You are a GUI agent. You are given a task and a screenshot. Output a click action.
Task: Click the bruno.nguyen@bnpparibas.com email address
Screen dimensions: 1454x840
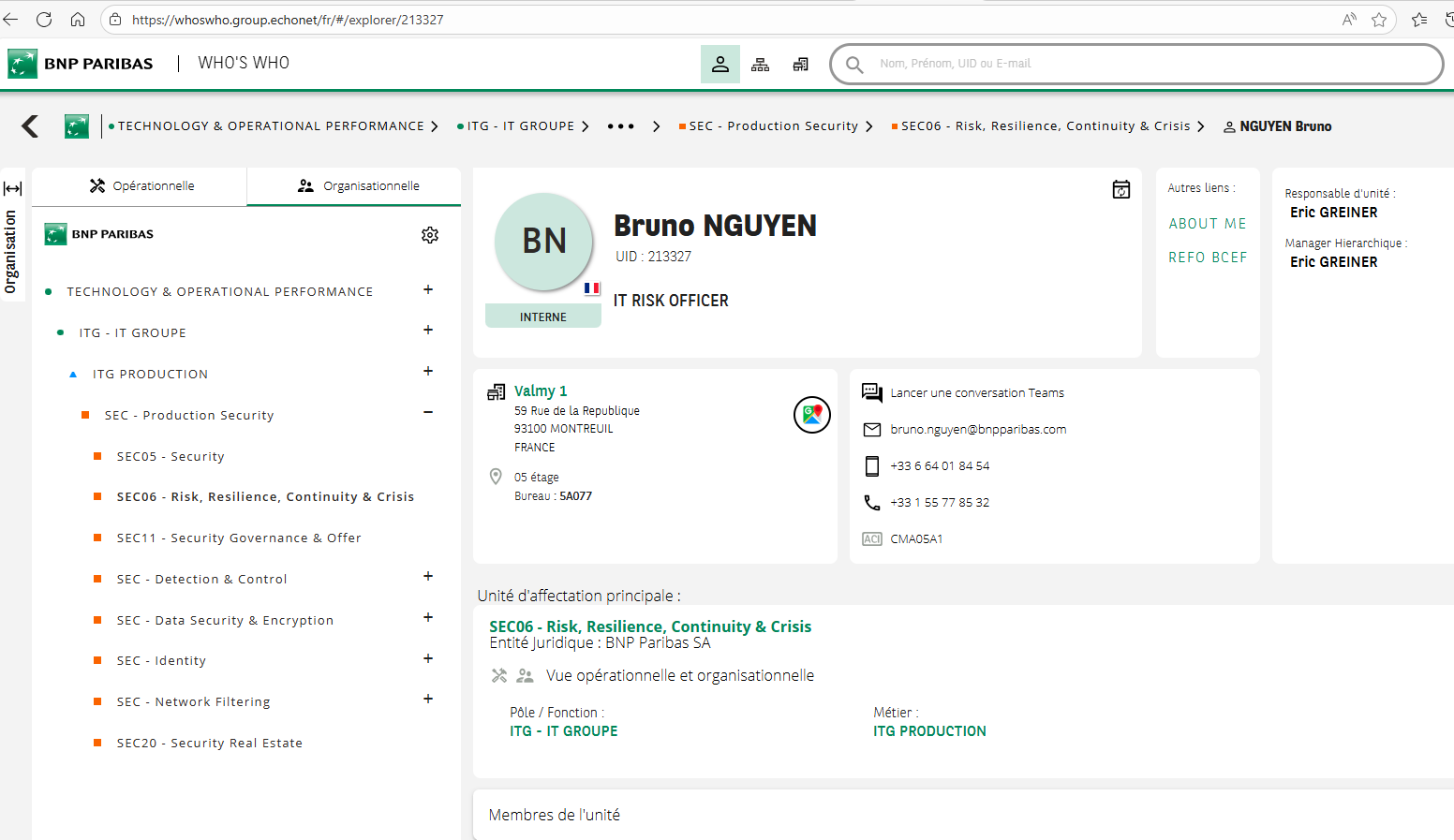tap(978, 430)
